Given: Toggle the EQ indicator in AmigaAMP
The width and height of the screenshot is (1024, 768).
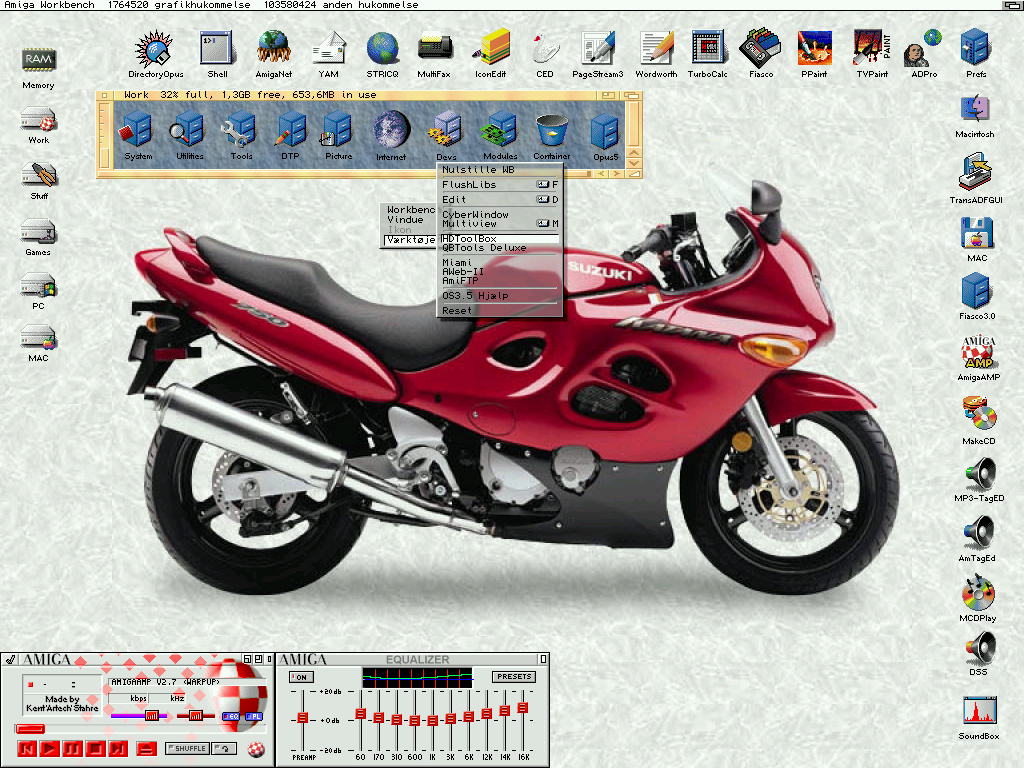Looking at the screenshot, I should [x=230, y=716].
